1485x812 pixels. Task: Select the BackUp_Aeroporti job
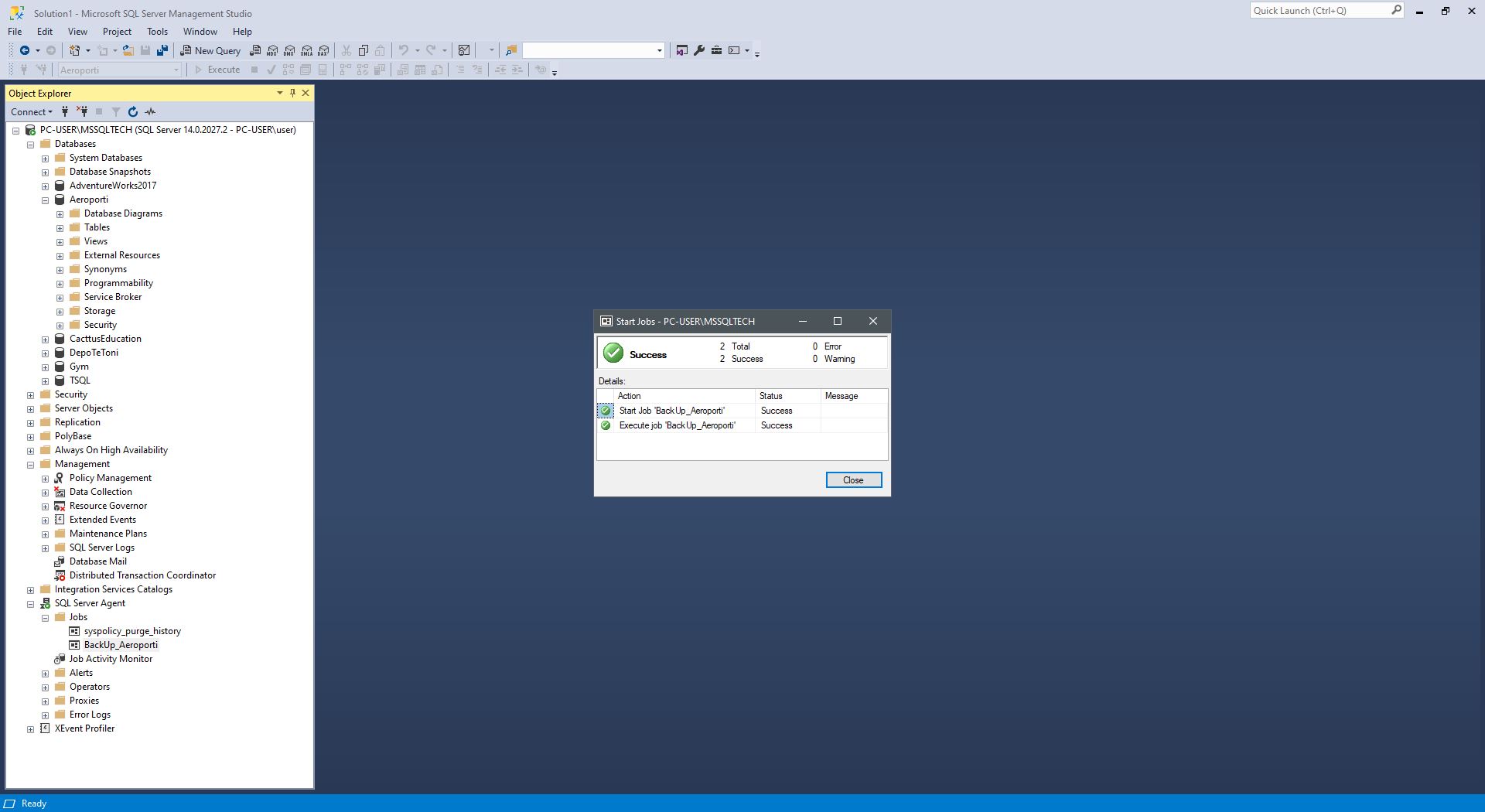(x=121, y=645)
